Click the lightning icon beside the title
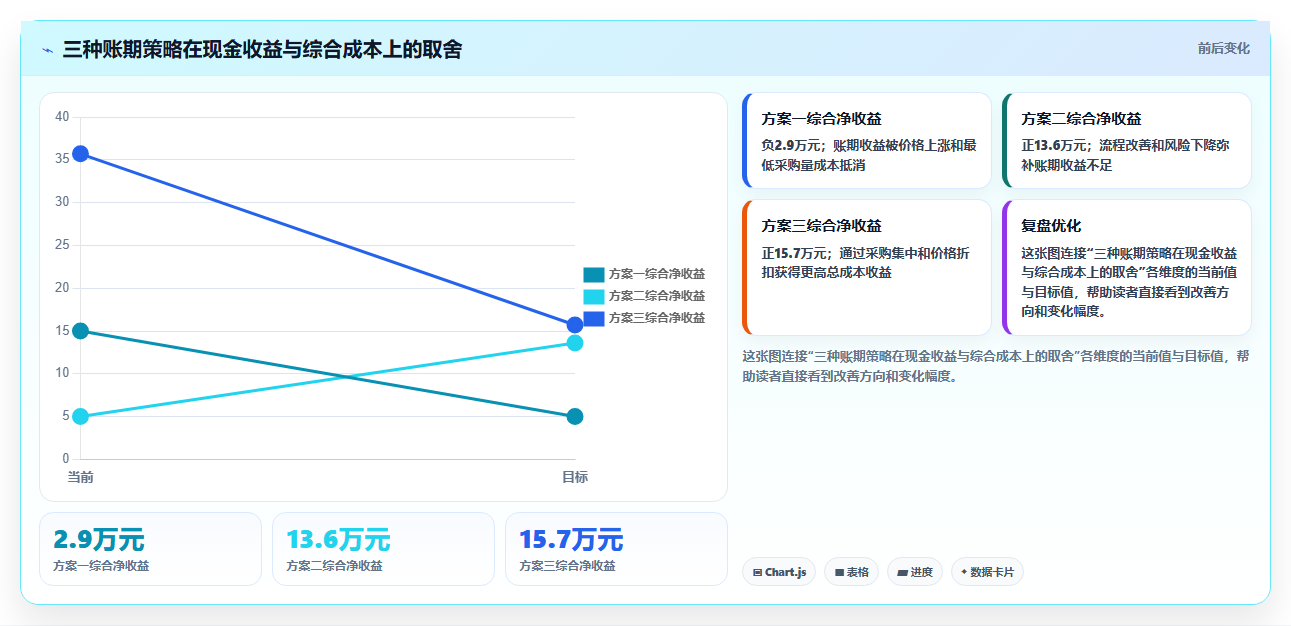 47,50
